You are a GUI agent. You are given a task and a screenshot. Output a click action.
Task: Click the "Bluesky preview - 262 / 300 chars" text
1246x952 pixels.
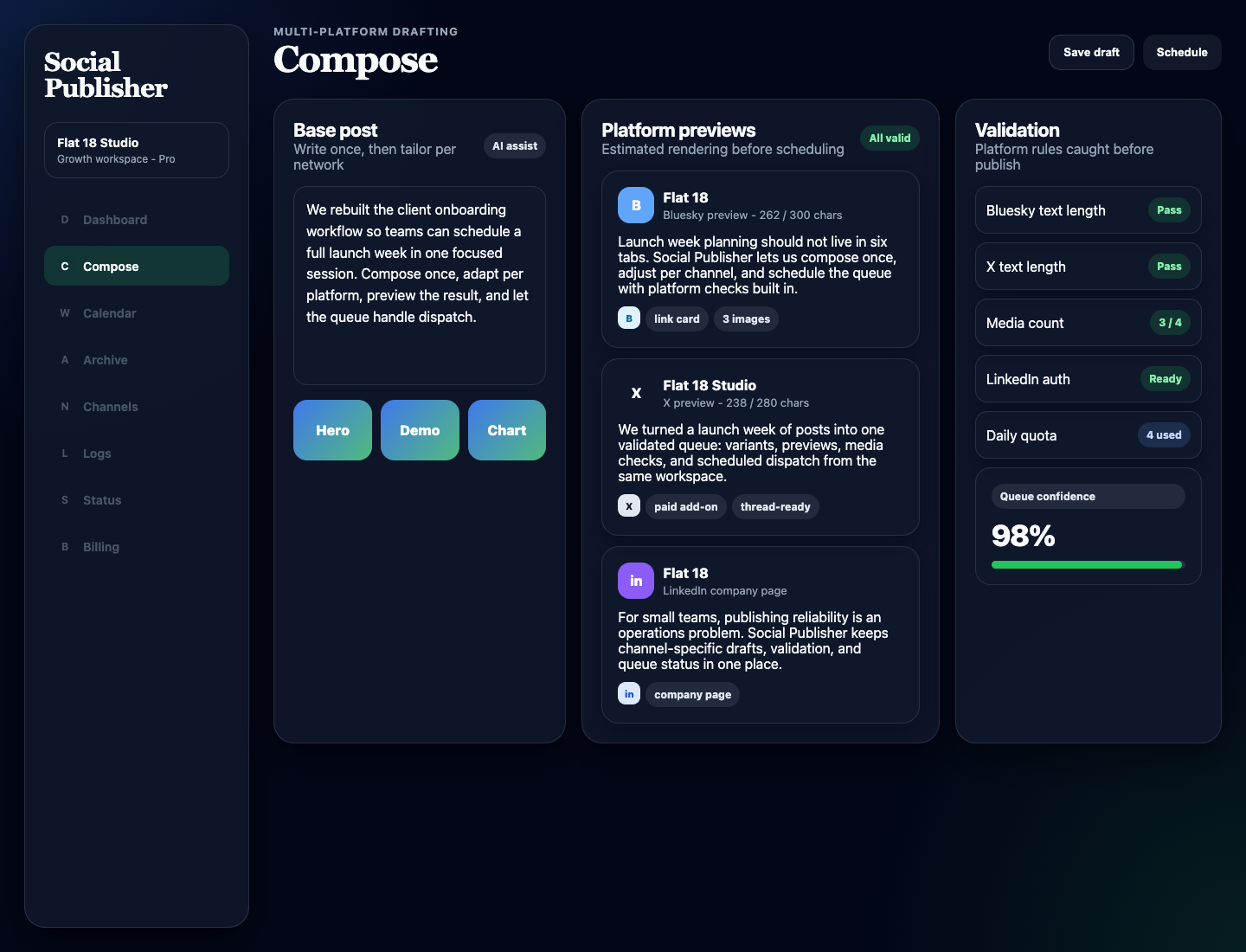[752, 215]
